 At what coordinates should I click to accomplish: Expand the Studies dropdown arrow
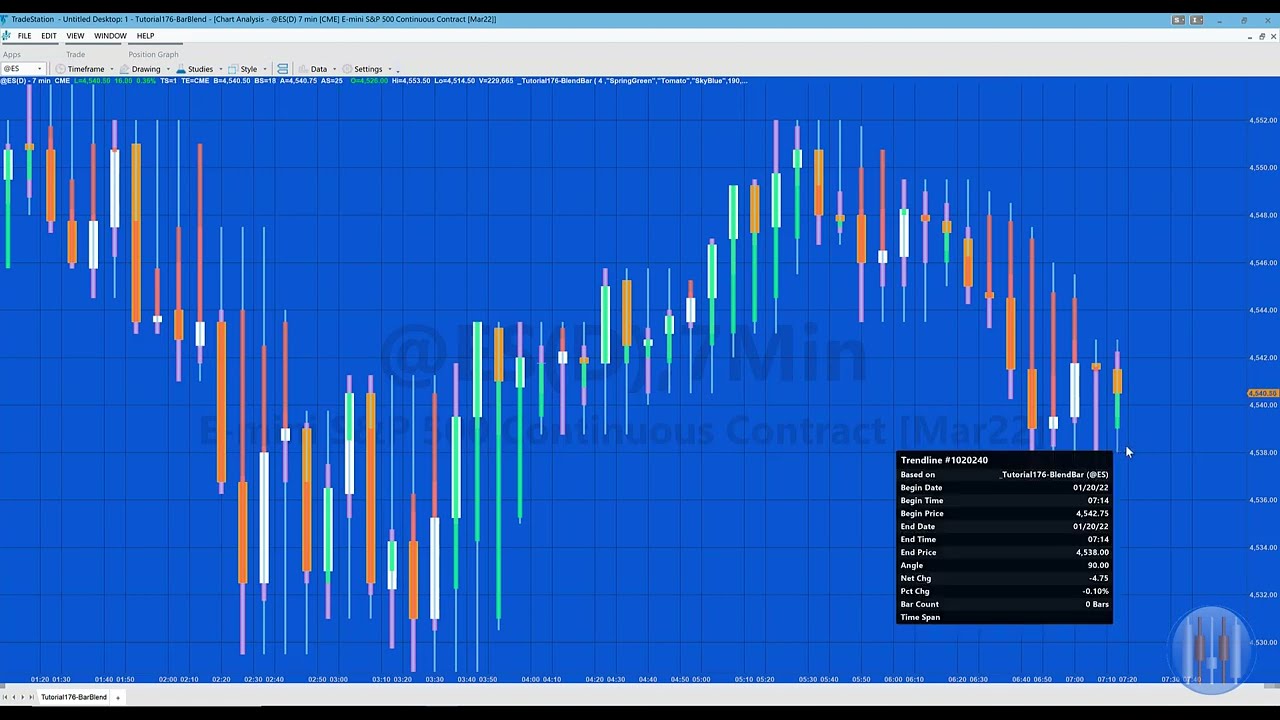coord(221,69)
